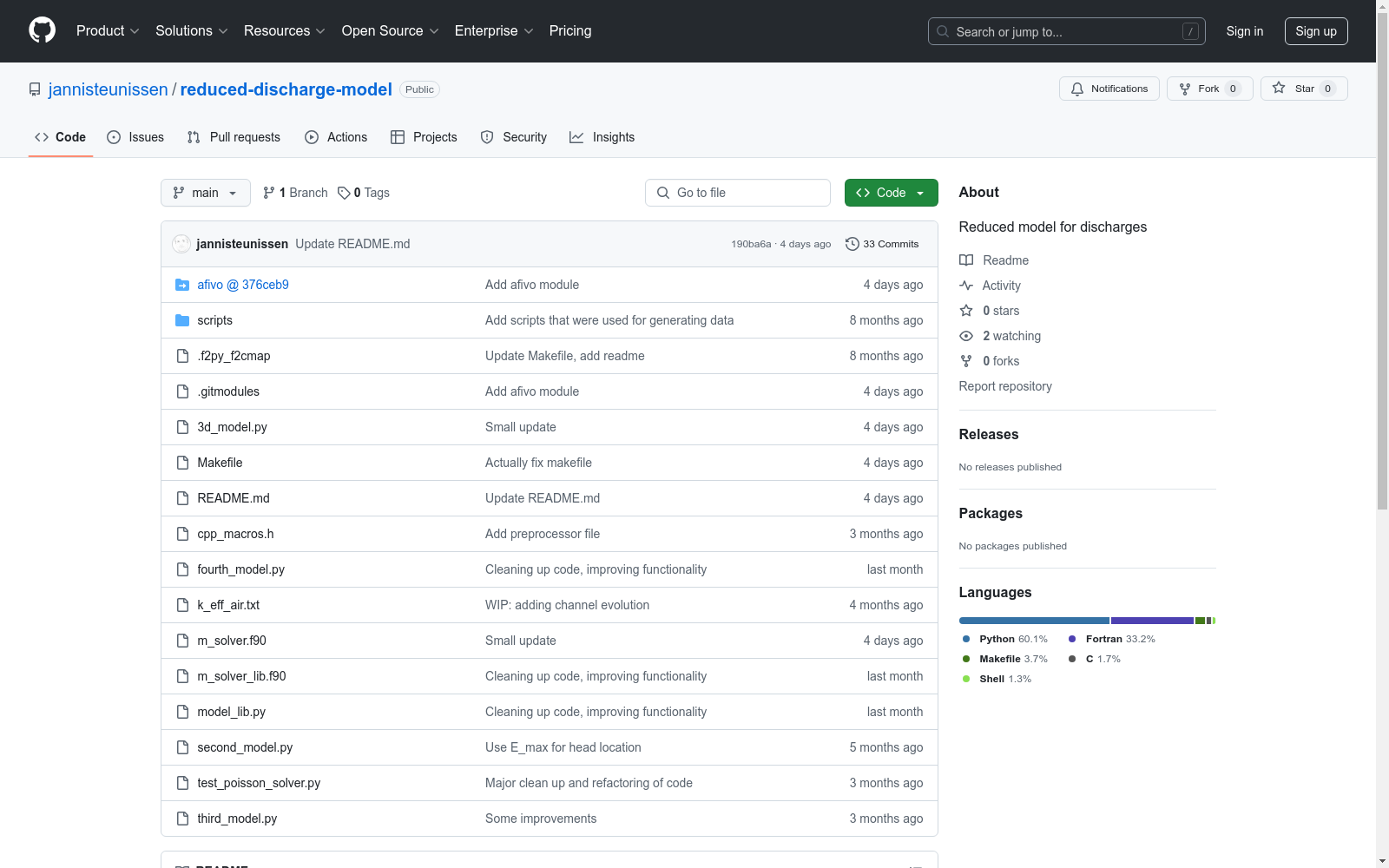This screenshot has width=1389, height=868.
Task: Click Report repository link
Action: (1005, 386)
